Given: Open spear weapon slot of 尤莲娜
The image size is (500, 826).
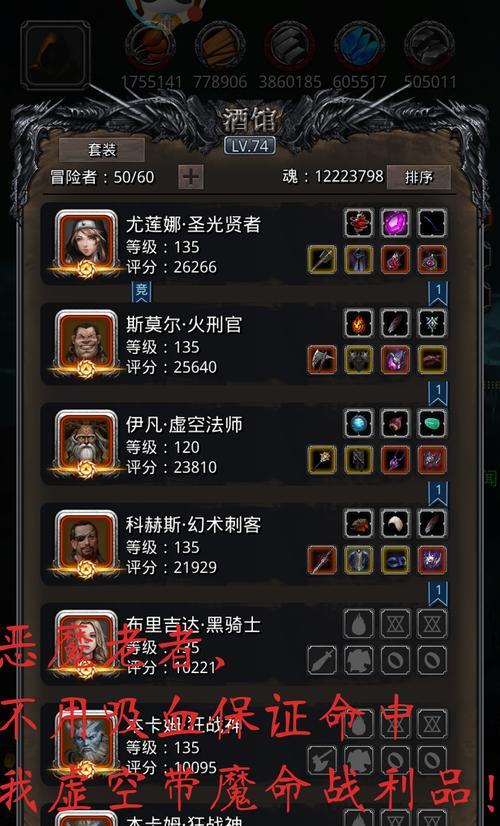Looking at the screenshot, I should 322,259.
